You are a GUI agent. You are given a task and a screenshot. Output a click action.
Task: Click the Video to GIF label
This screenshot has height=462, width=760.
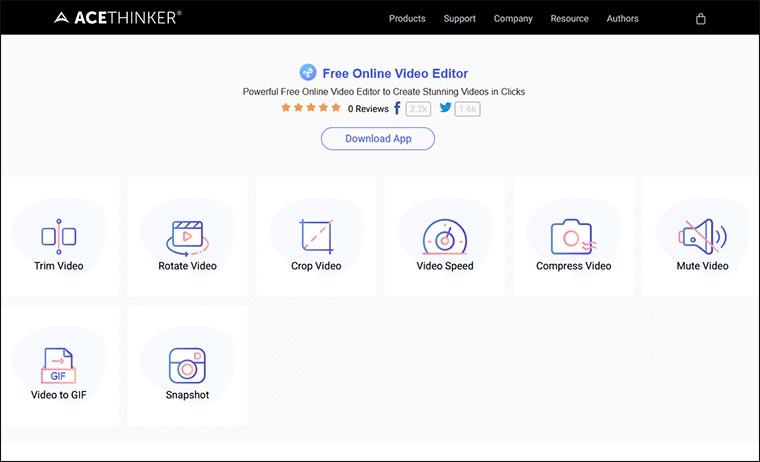tap(59, 395)
